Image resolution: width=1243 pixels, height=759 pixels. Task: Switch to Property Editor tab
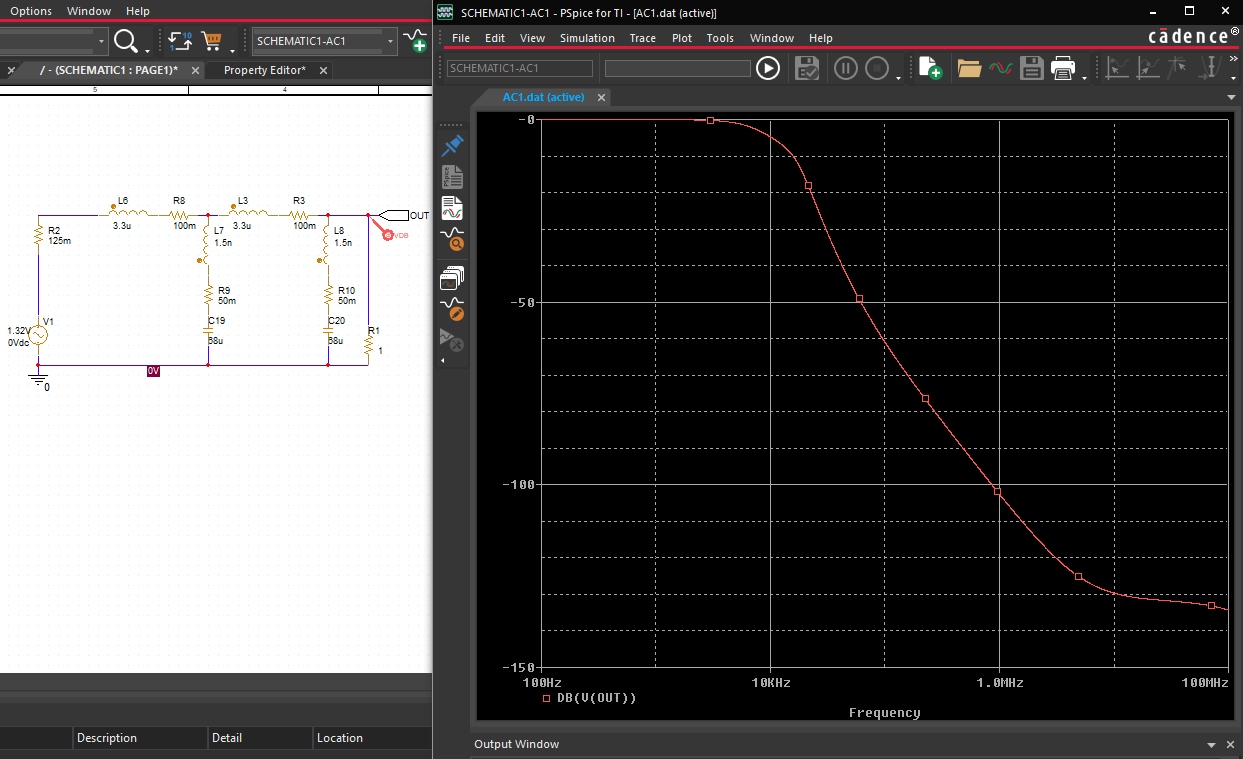coord(264,70)
